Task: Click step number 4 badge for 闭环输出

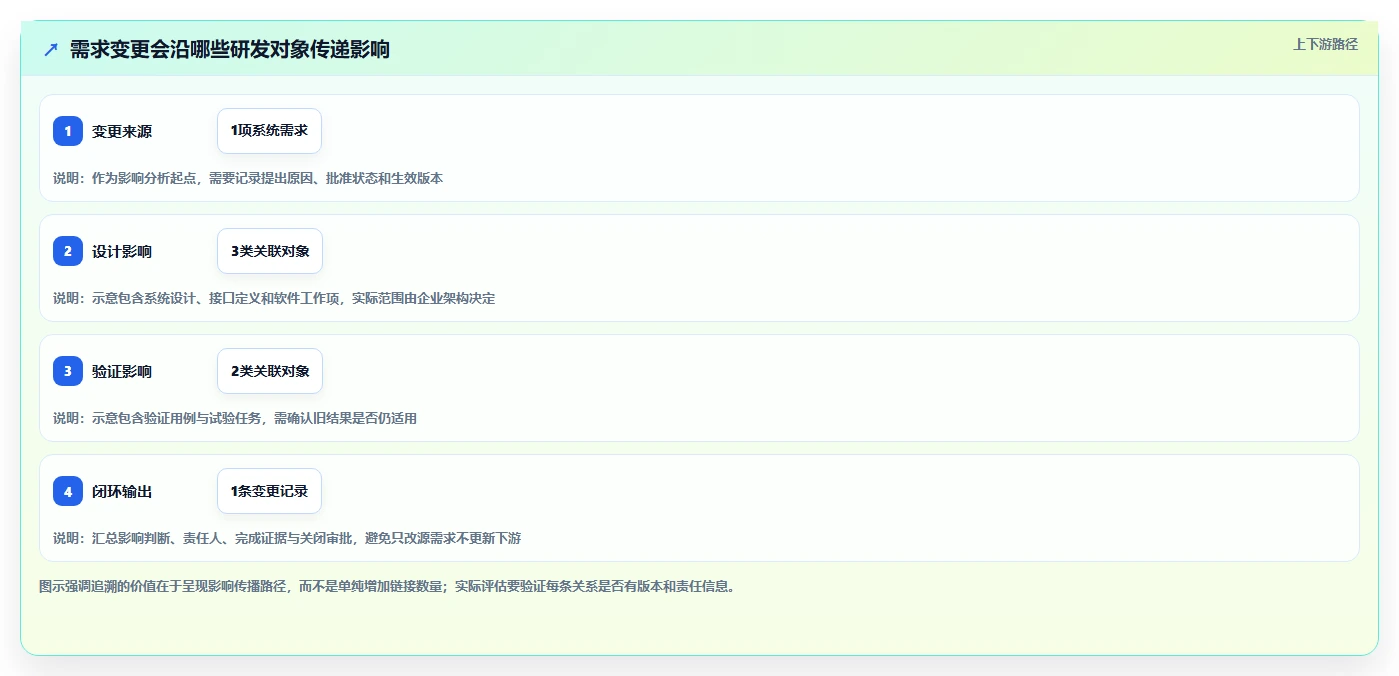Action: (68, 491)
